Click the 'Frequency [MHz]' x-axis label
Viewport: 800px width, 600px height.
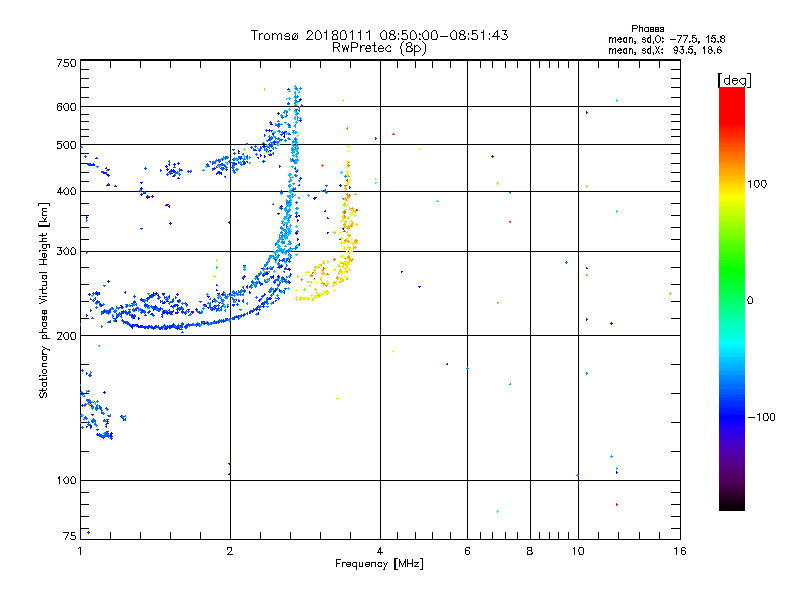coord(379,564)
